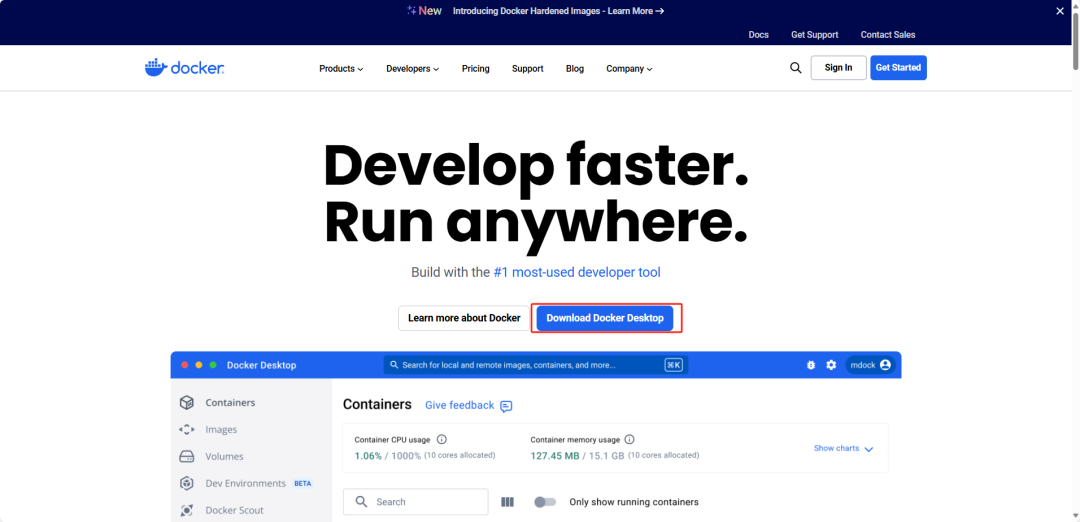This screenshot has height=522, width=1080.
Task: Click the Dev Environments label in the sidebar
Action: [245, 483]
